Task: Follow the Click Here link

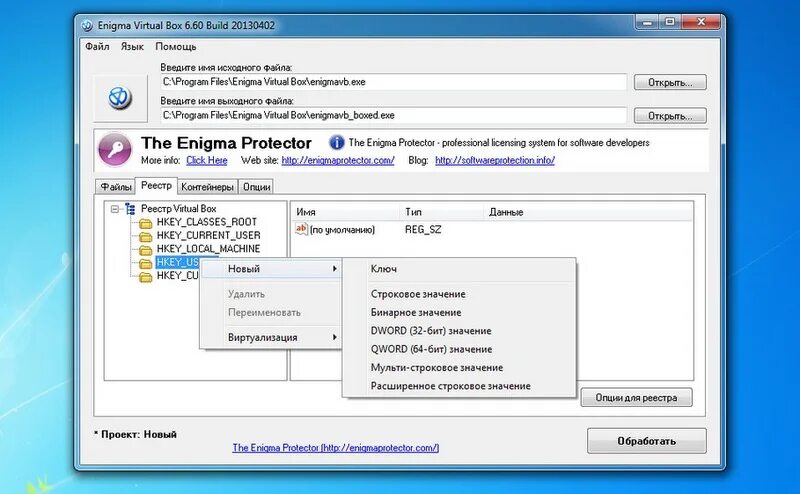Action: [207, 160]
